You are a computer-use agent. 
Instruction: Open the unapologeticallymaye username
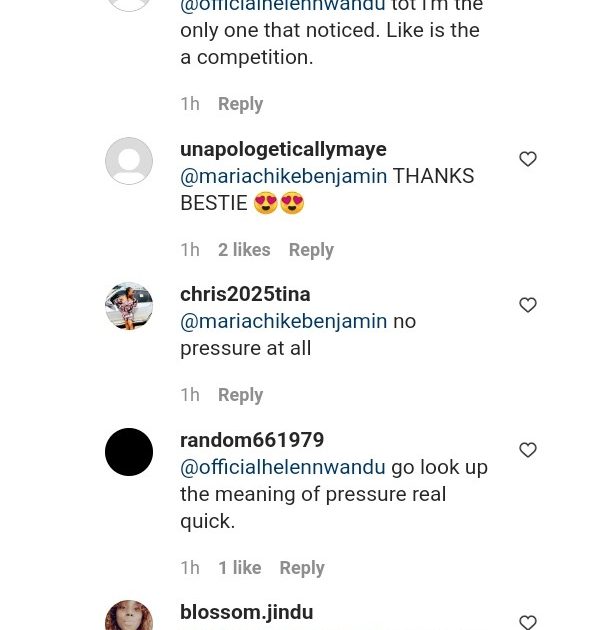pyautogui.click(x=283, y=149)
